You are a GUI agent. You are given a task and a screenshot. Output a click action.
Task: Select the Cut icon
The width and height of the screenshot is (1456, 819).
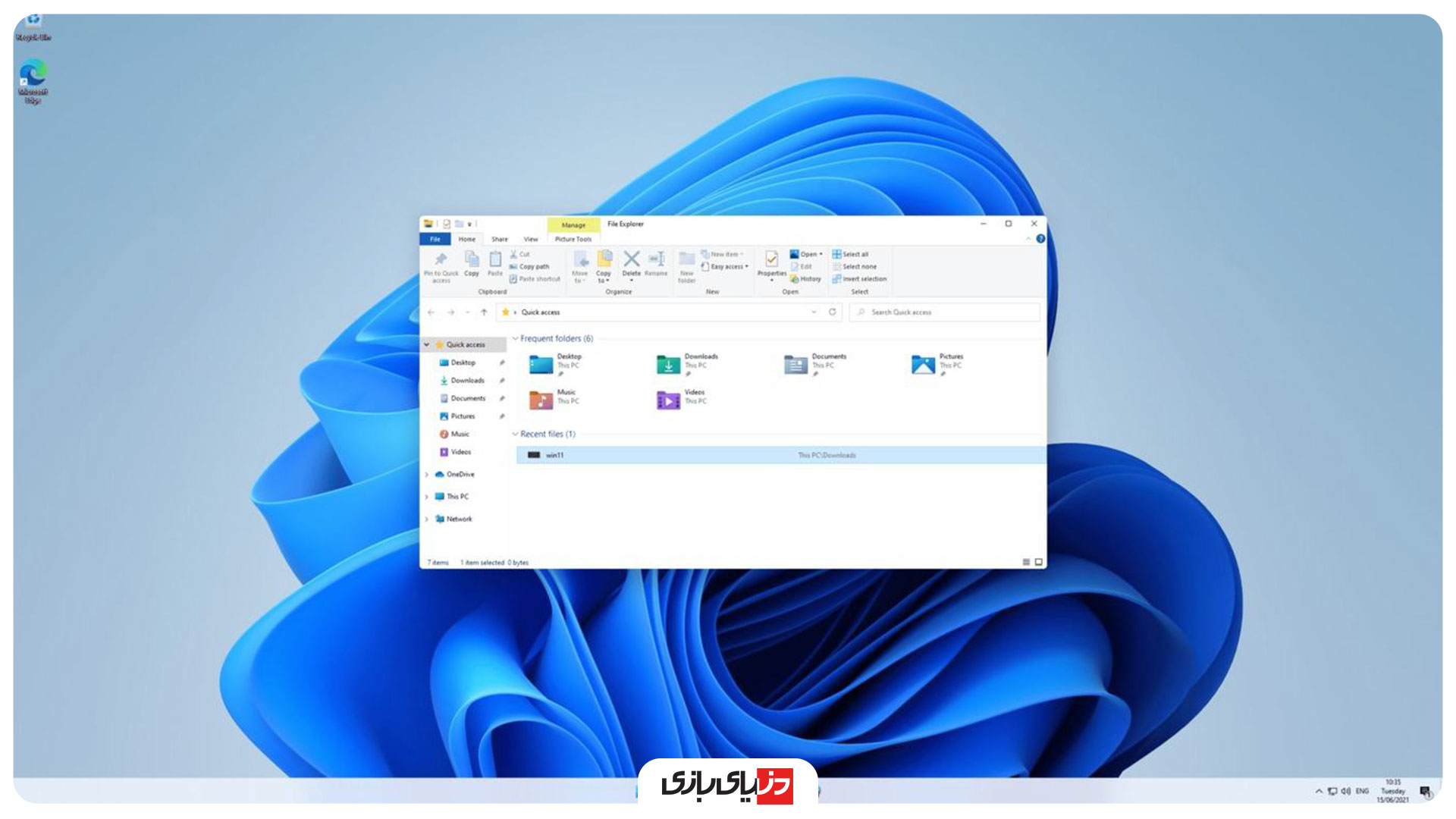click(516, 254)
